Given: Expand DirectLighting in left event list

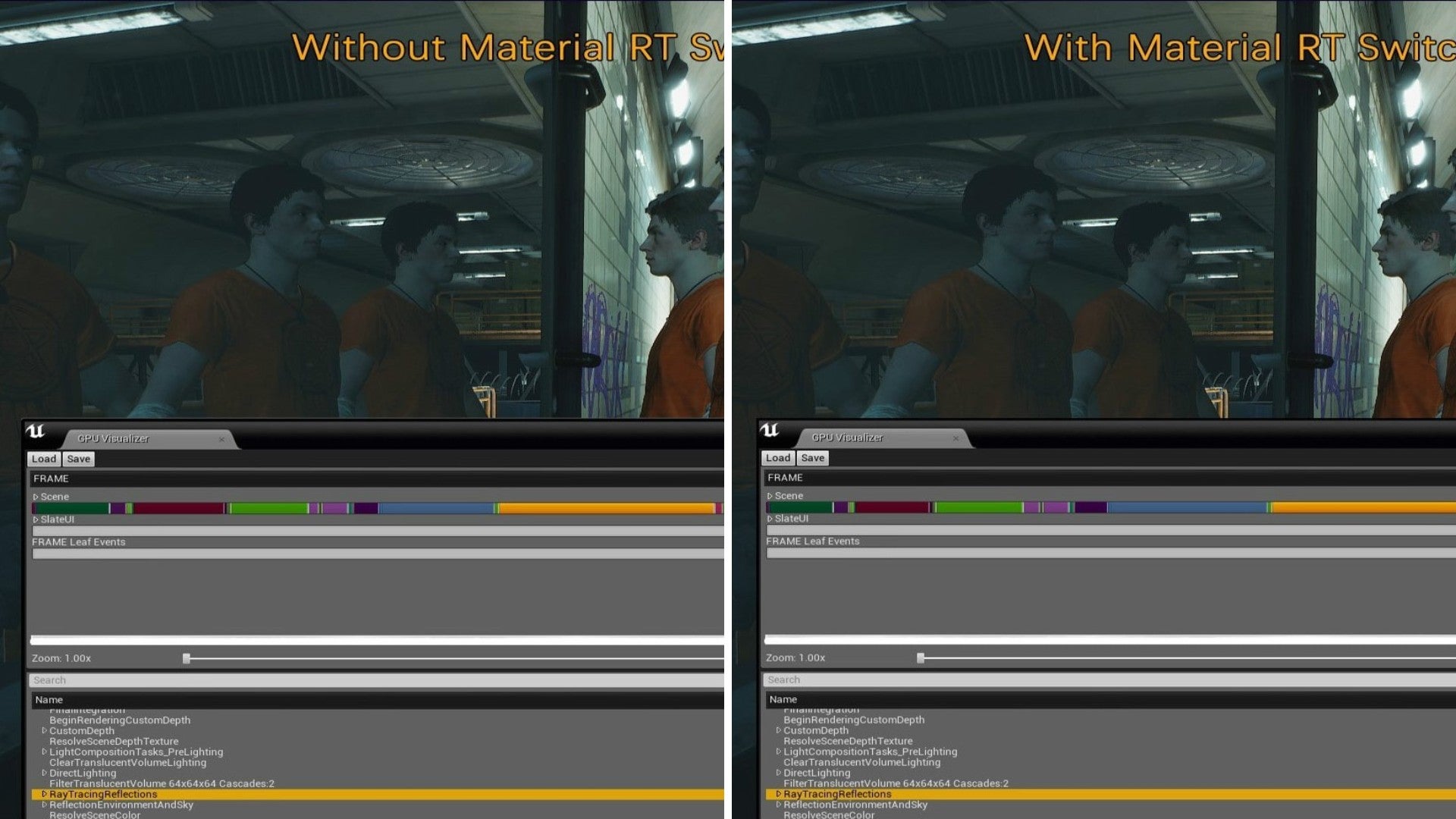Looking at the screenshot, I should point(44,773).
